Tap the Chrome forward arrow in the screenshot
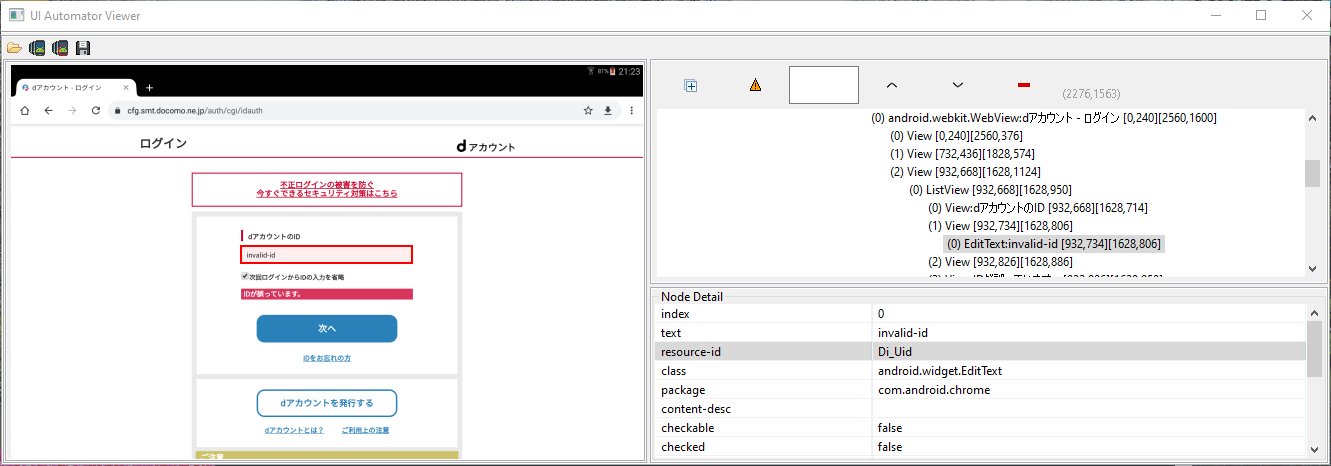The image size is (1331, 466). 72,110
